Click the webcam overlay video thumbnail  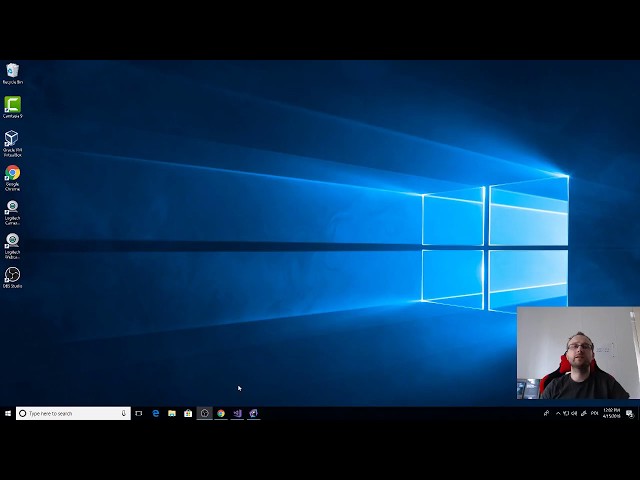tap(578, 353)
